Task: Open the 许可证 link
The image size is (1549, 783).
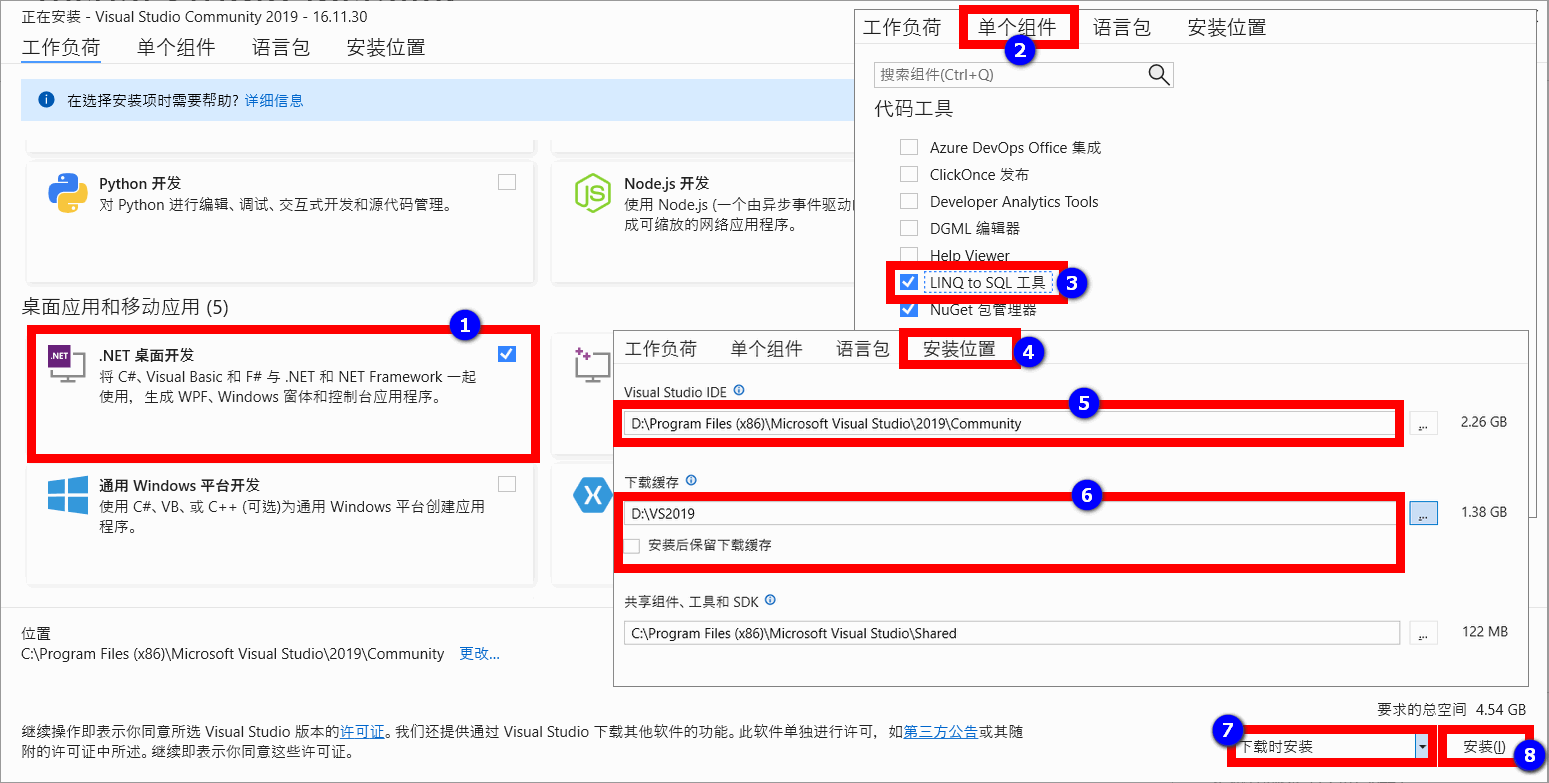Action: (361, 731)
